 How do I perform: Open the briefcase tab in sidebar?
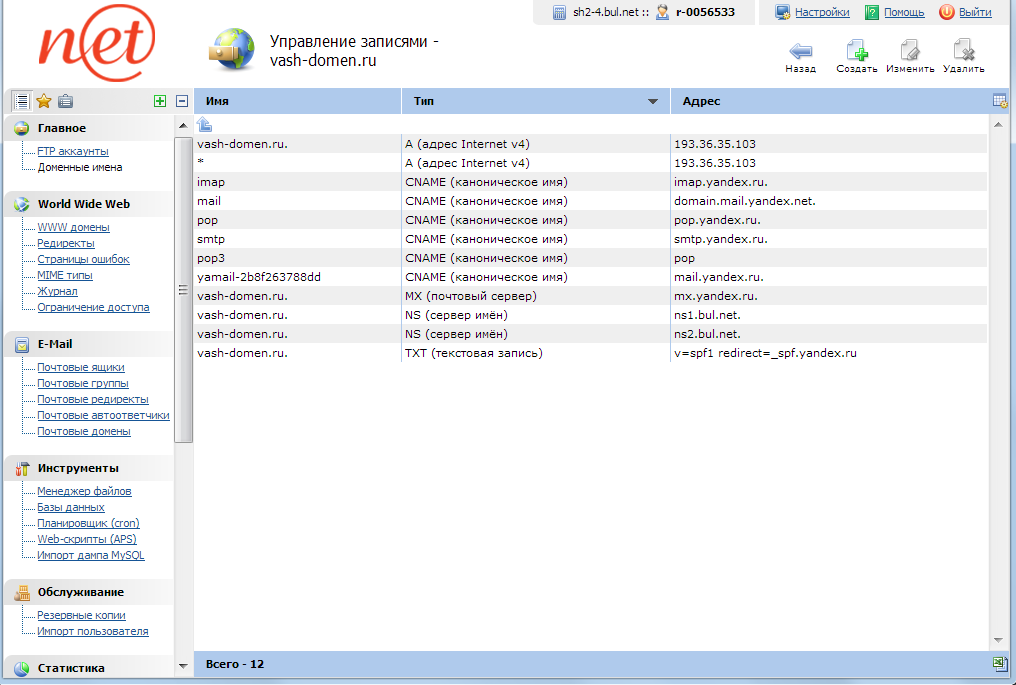point(65,101)
